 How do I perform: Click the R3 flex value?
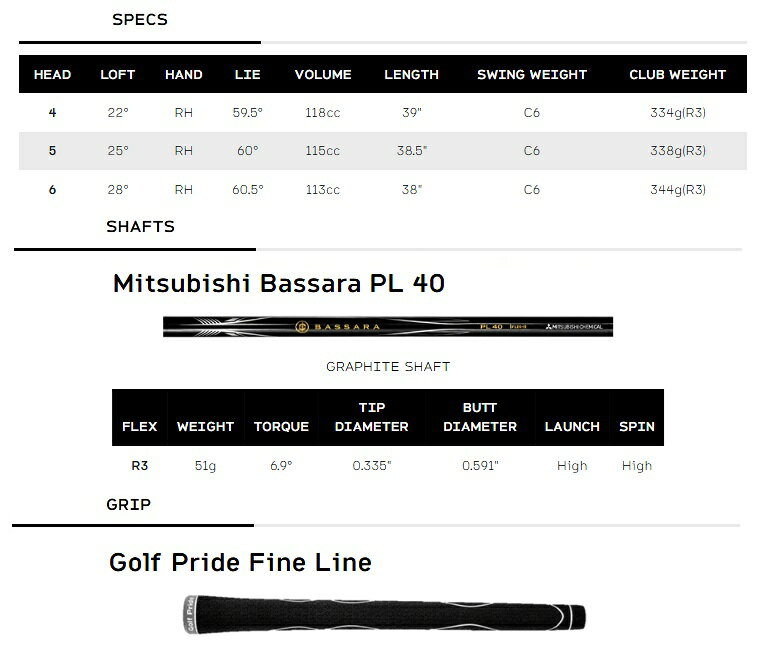coord(139,466)
